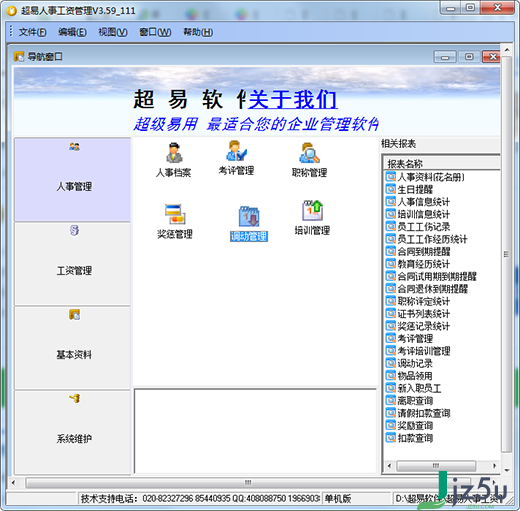Select the 基本资料 sidebar section
The height and width of the screenshot is (511, 520).
tap(73, 348)
